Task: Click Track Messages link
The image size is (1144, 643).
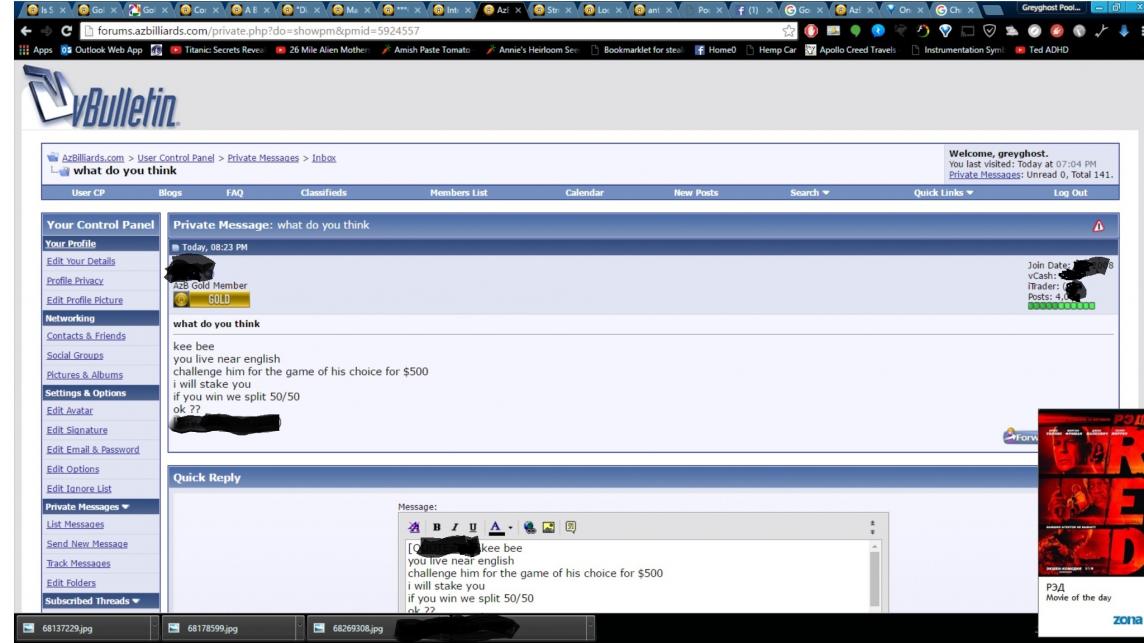Action: click(78, 564)
